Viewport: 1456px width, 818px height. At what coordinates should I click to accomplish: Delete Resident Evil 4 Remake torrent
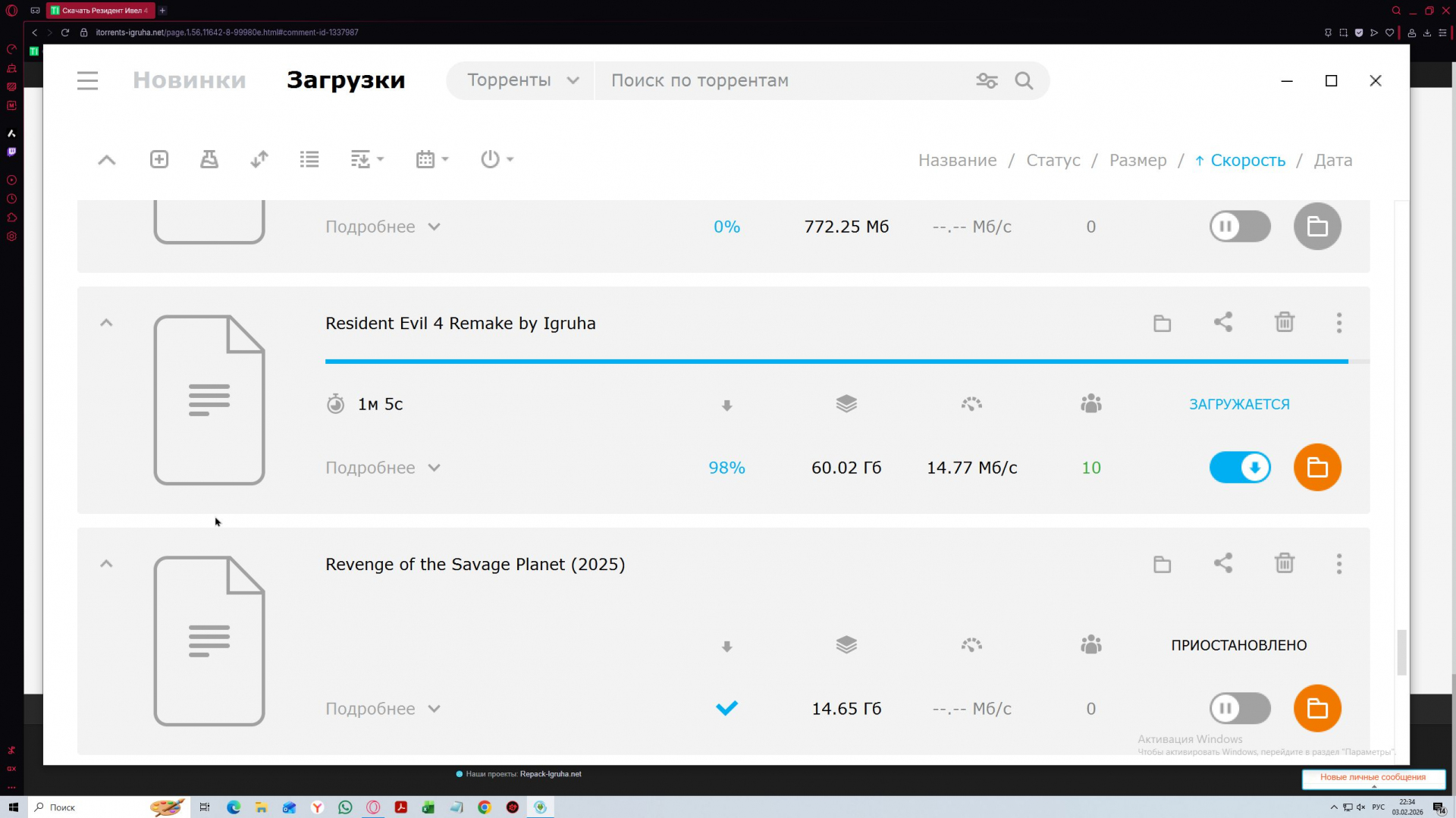pyautogui.click(x=1284, y=323)
